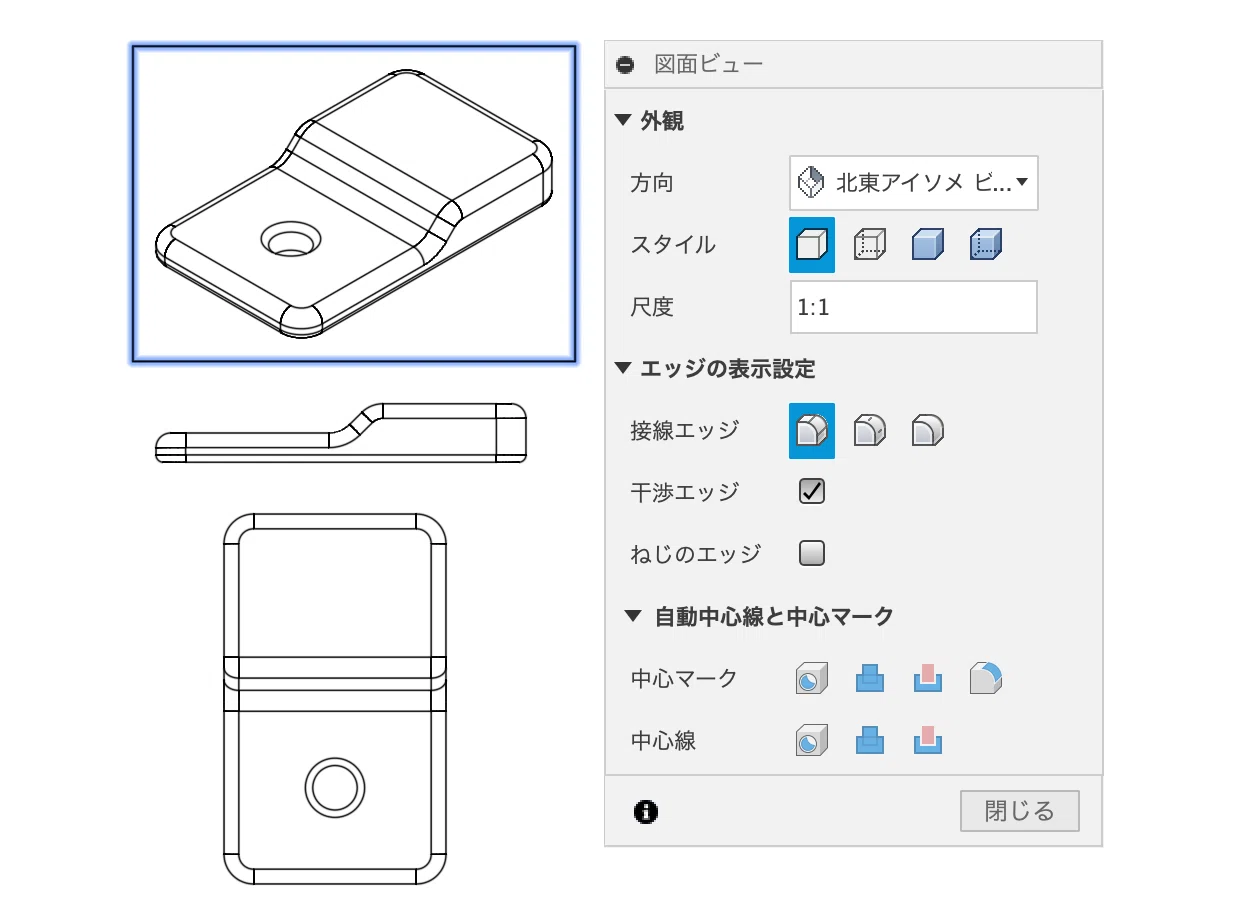Collapse the 自動中心線と中心マーク section
The image size is (1240, 920).
tap(631, 617)
